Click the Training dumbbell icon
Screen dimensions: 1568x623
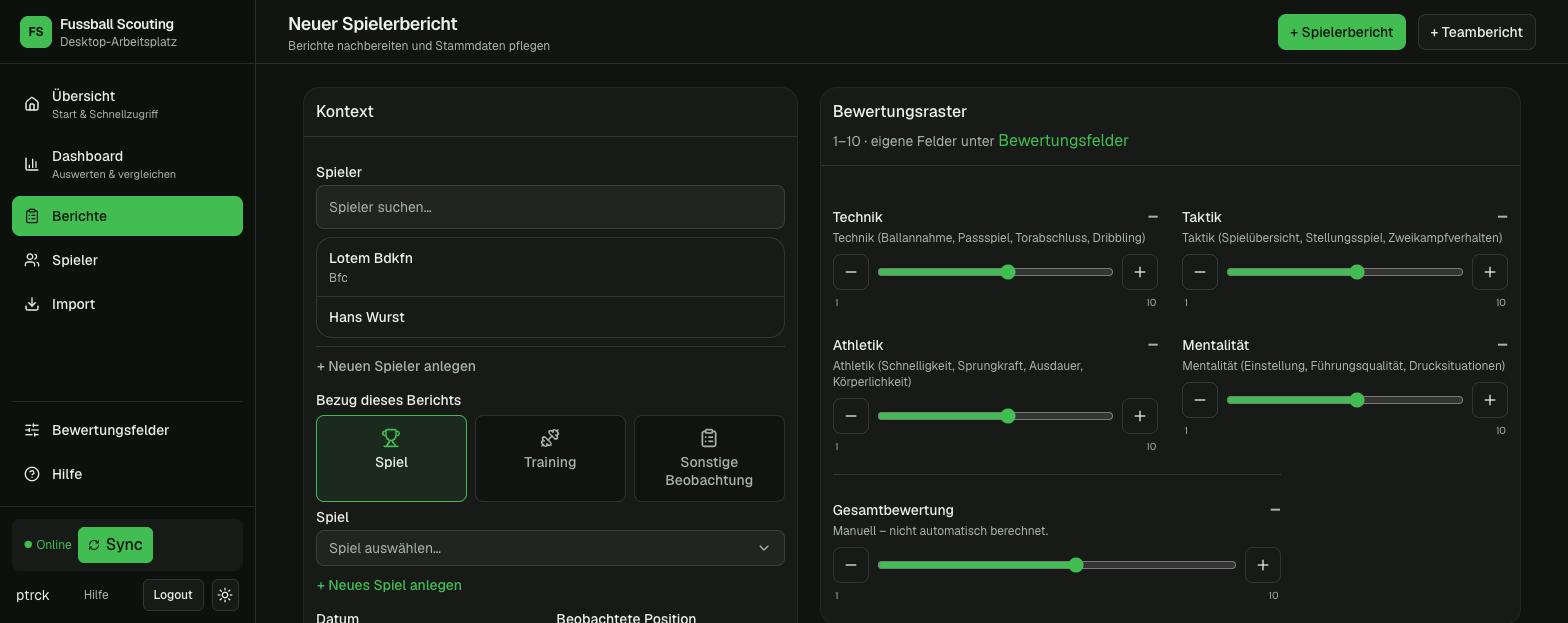[x=550, y=438]
